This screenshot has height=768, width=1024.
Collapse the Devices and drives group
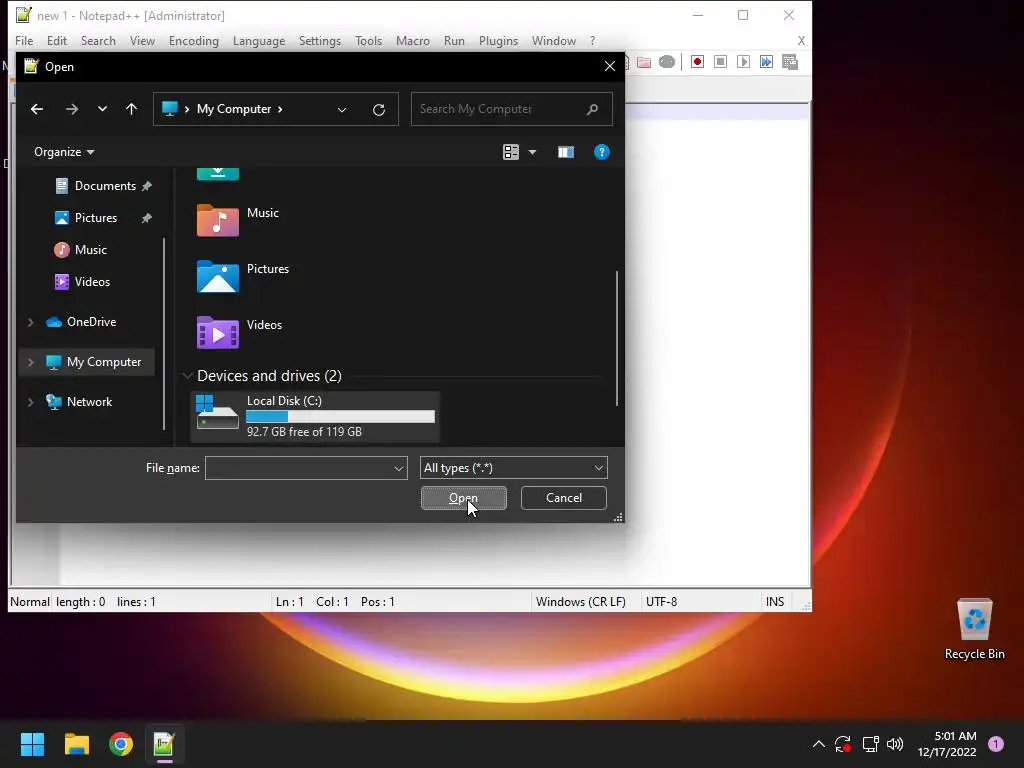(187, 376)
